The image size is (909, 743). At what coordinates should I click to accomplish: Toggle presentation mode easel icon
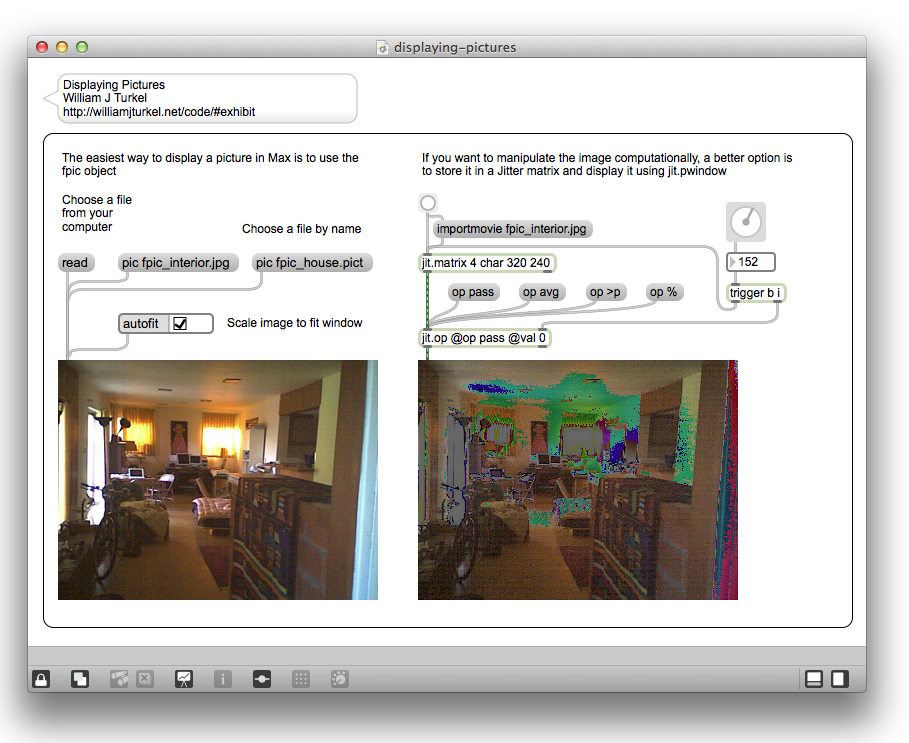[x=184, y=679]
